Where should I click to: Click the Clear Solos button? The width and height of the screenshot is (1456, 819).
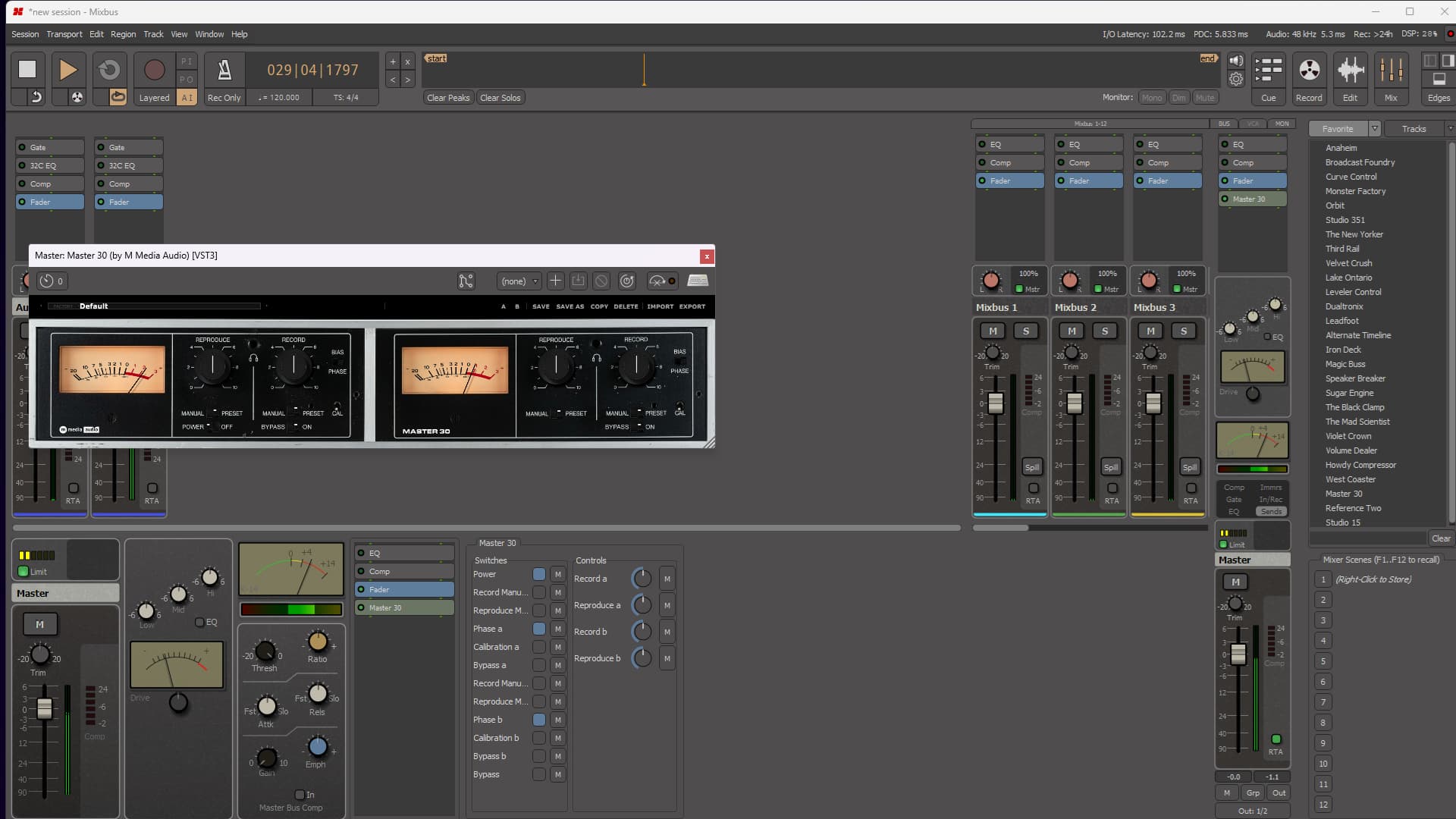[500, 98]
